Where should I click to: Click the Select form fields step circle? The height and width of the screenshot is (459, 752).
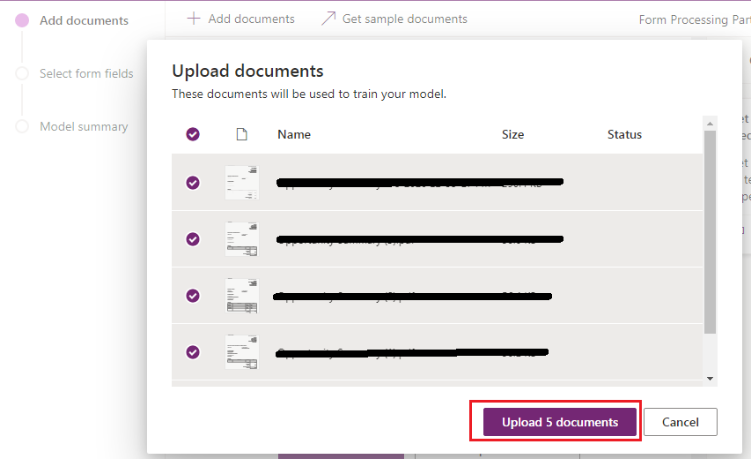coord(22,73)
